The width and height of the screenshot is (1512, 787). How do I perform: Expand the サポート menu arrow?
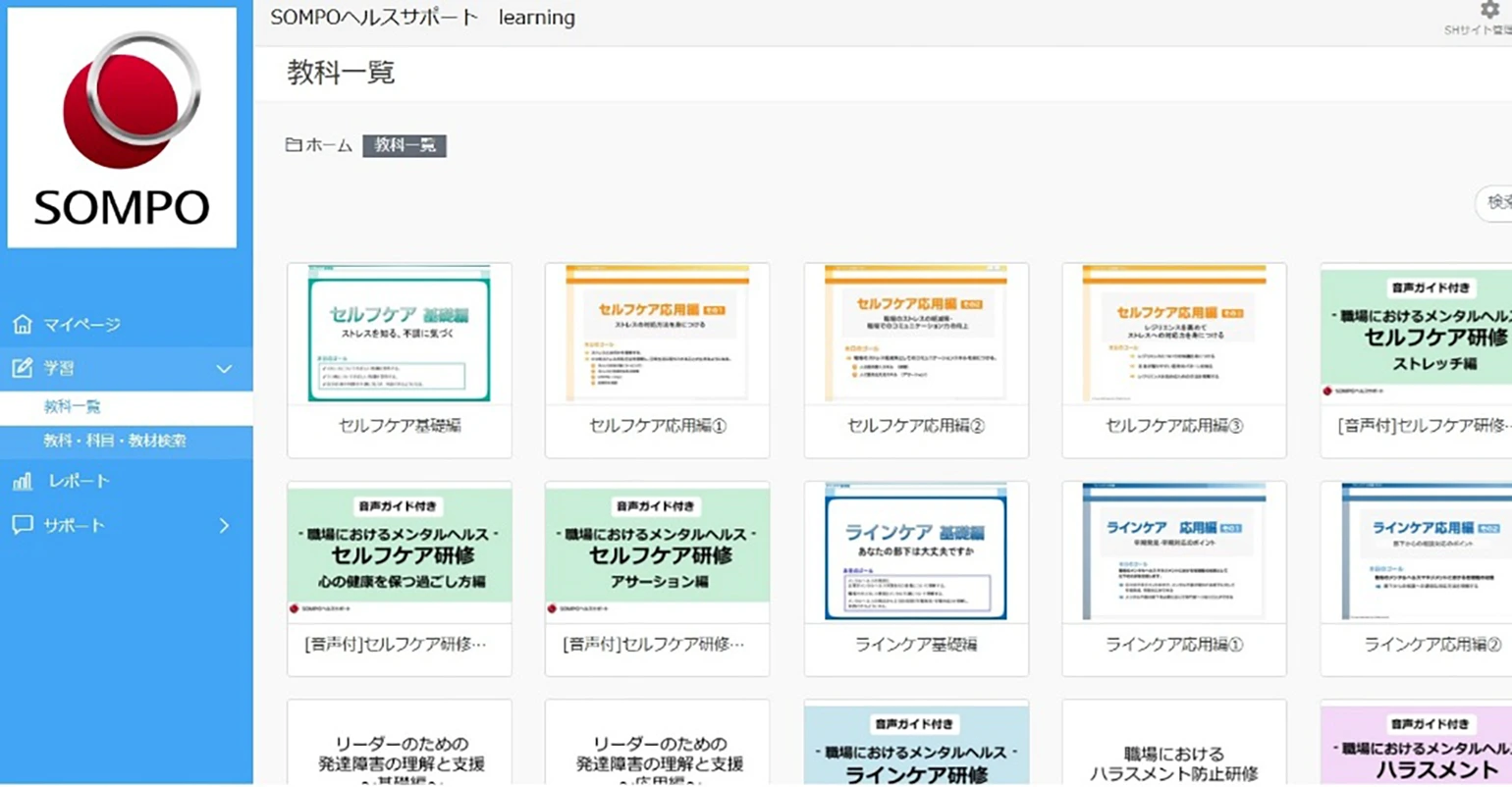click(x=224, y=526)
